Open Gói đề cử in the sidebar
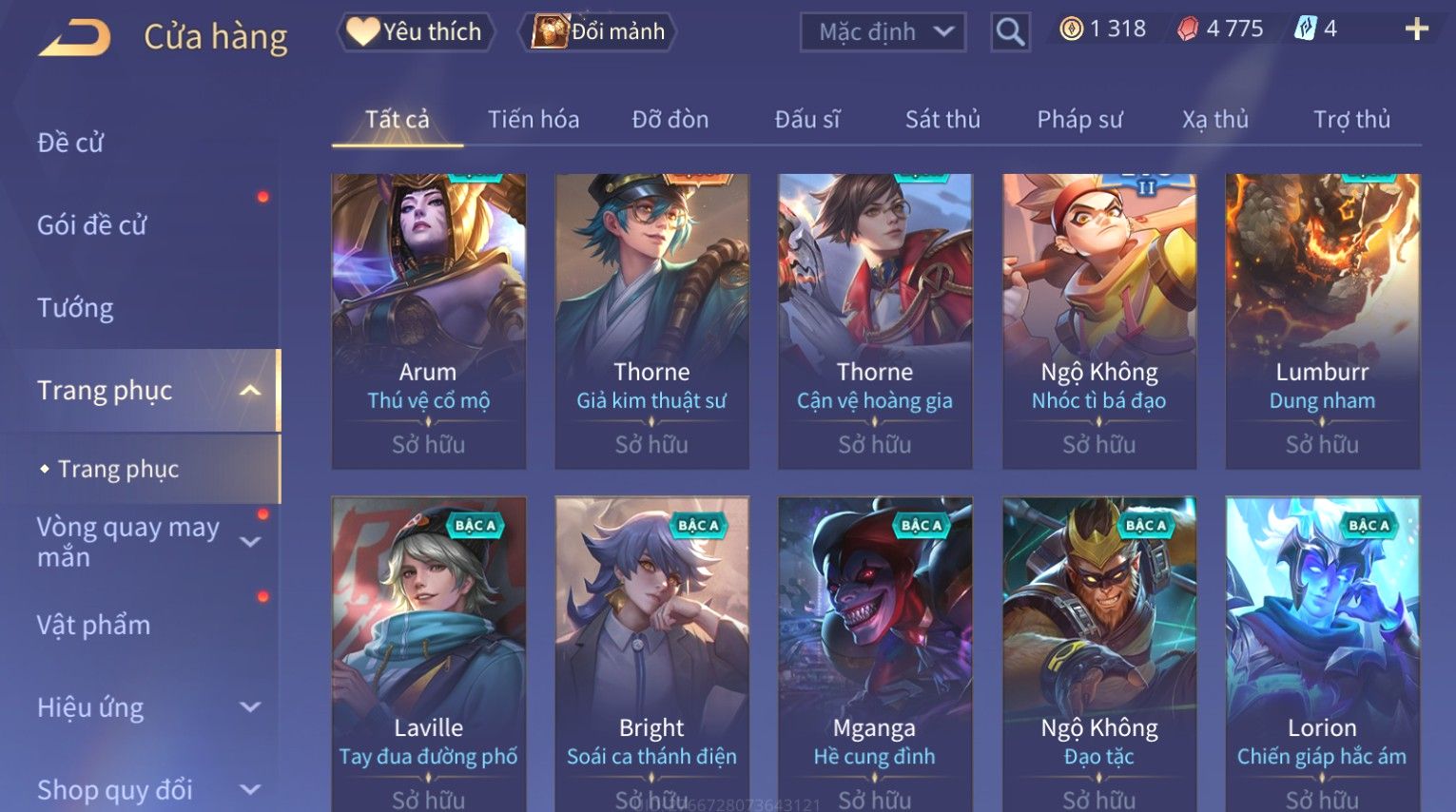Image resolution: width=1456 pixels, height=812 pixels. 92,225
